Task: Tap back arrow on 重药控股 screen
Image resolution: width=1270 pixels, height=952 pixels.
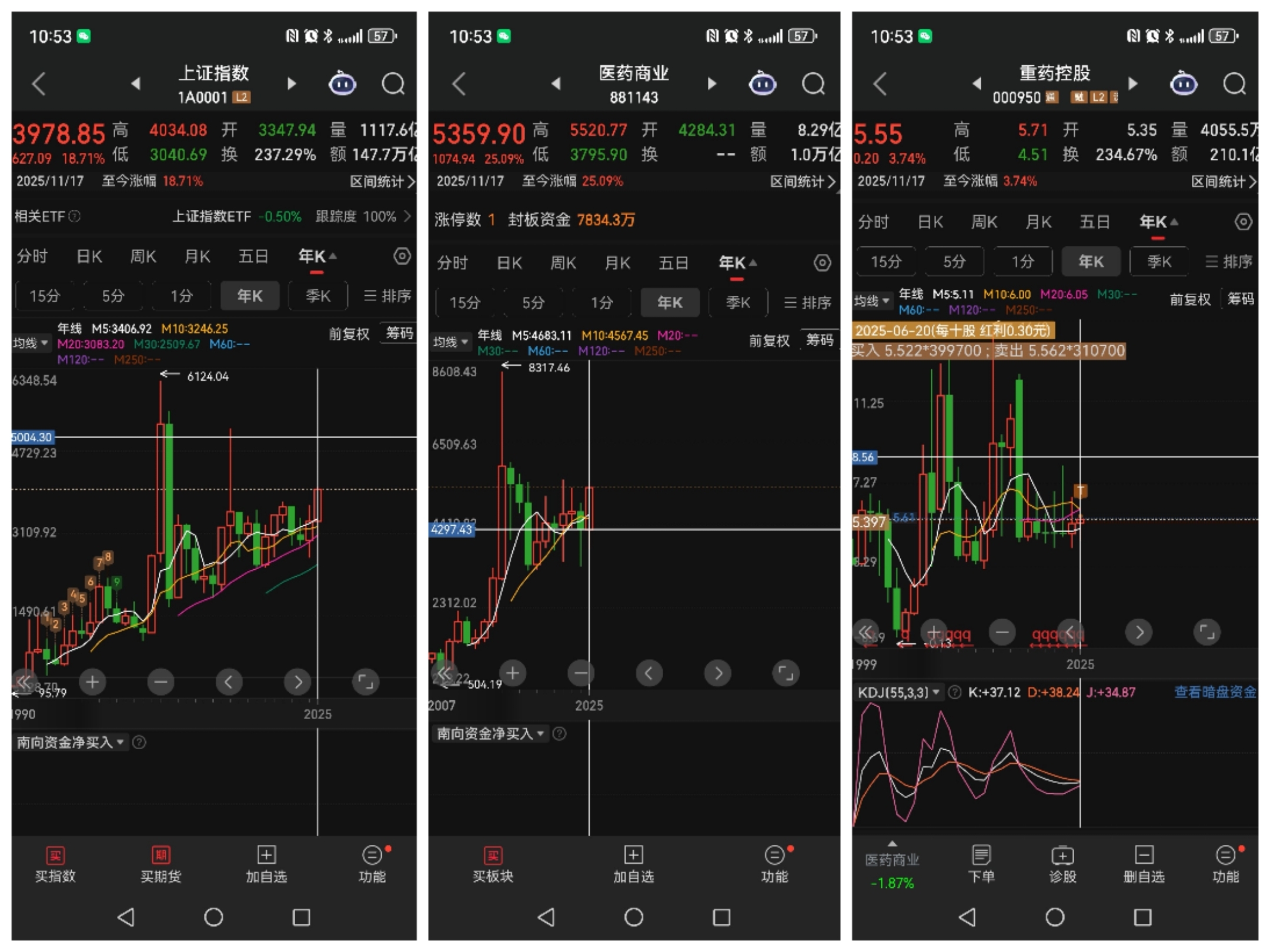Action: pyautogui.click(x=880, y=83)
